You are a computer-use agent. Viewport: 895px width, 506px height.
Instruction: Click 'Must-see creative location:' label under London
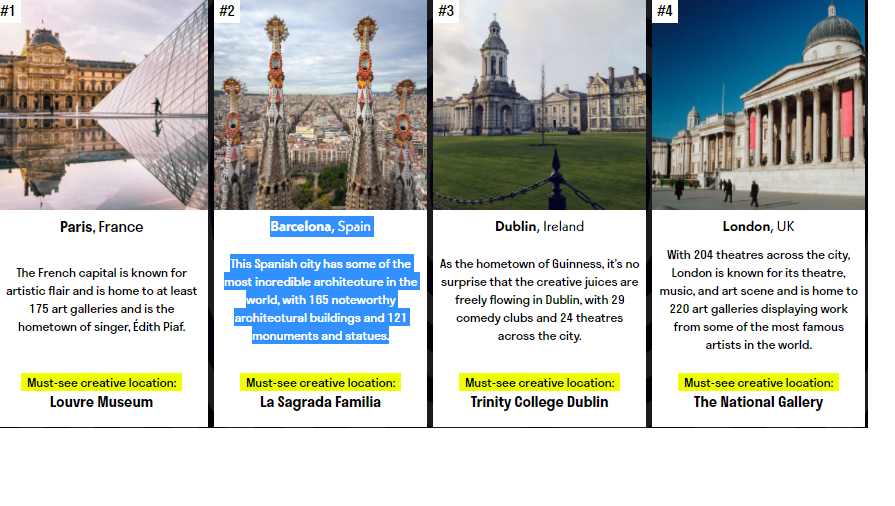pyautogui.click(x=759, y=383)
